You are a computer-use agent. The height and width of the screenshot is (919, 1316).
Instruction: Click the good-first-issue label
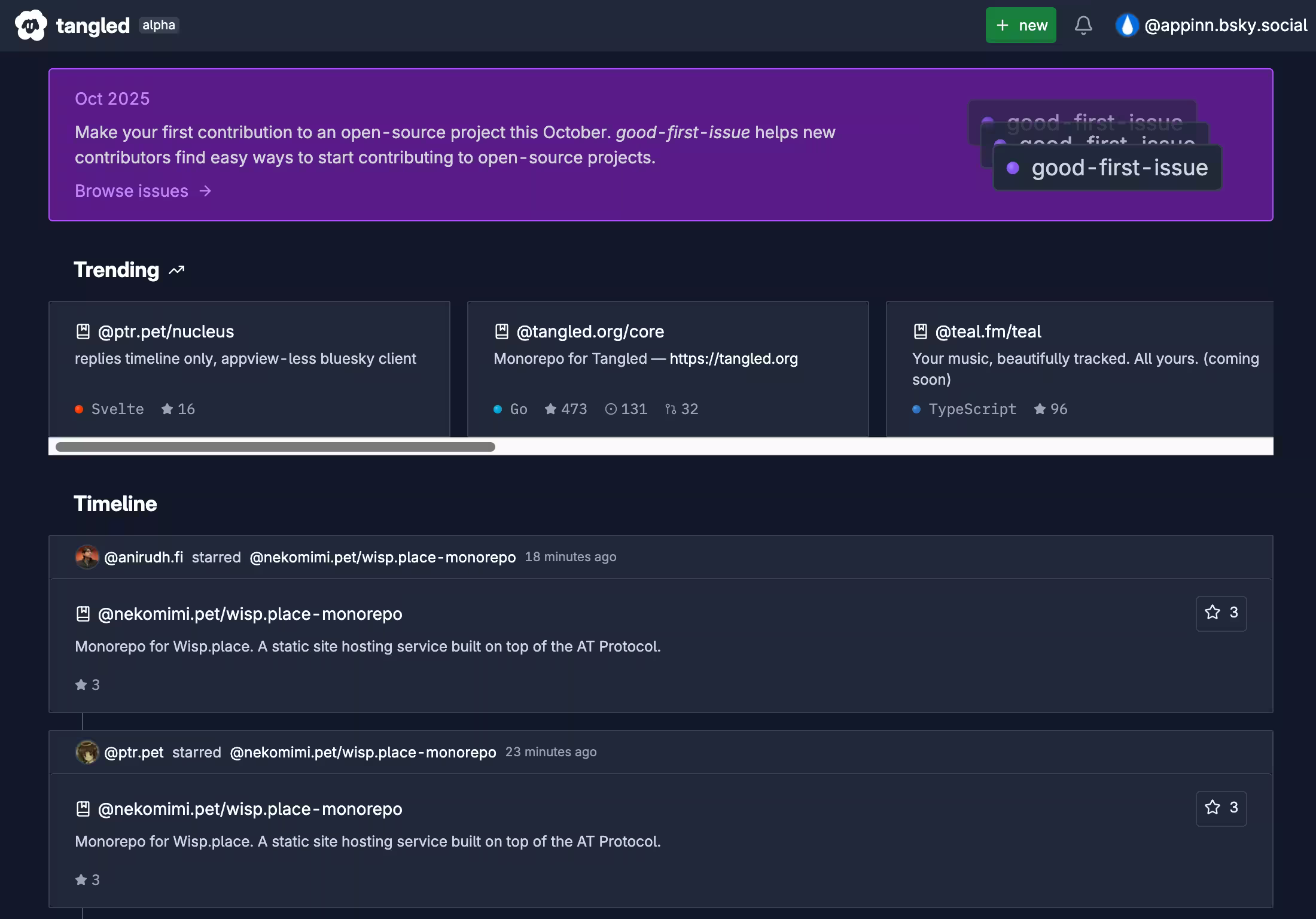click(x=1107, y=168)
